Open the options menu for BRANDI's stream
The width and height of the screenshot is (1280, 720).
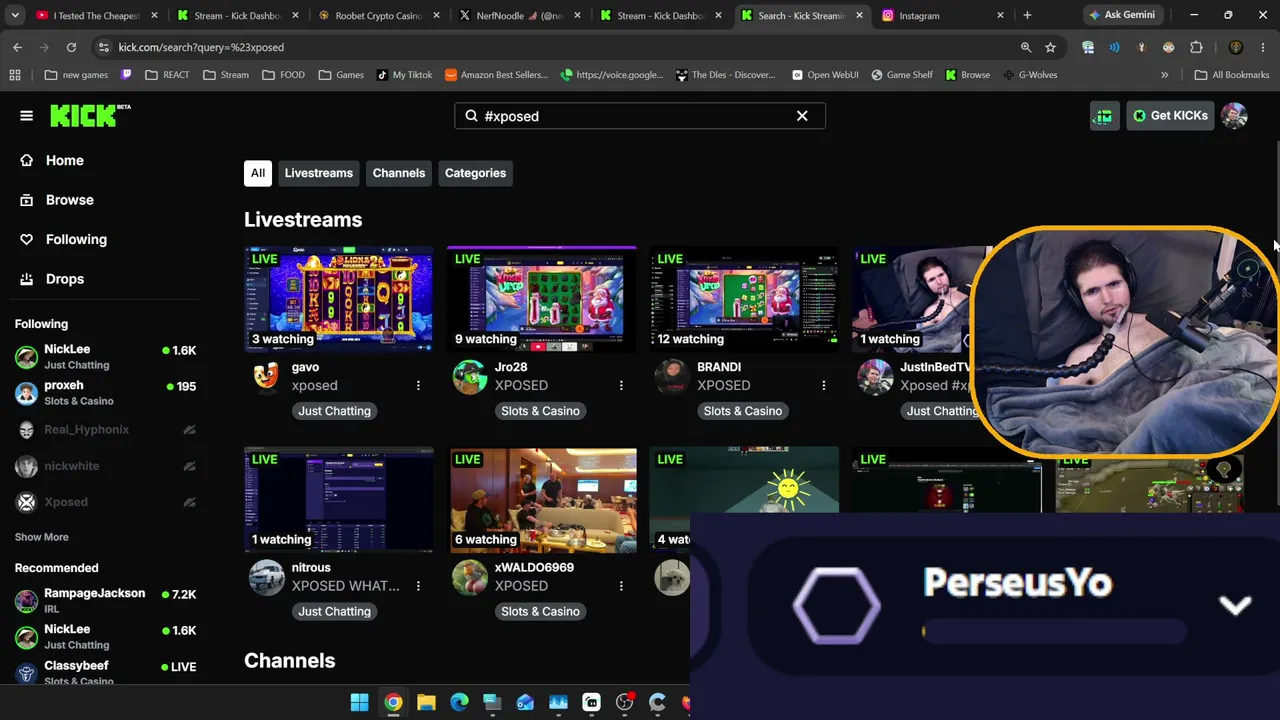click(824, 385)
